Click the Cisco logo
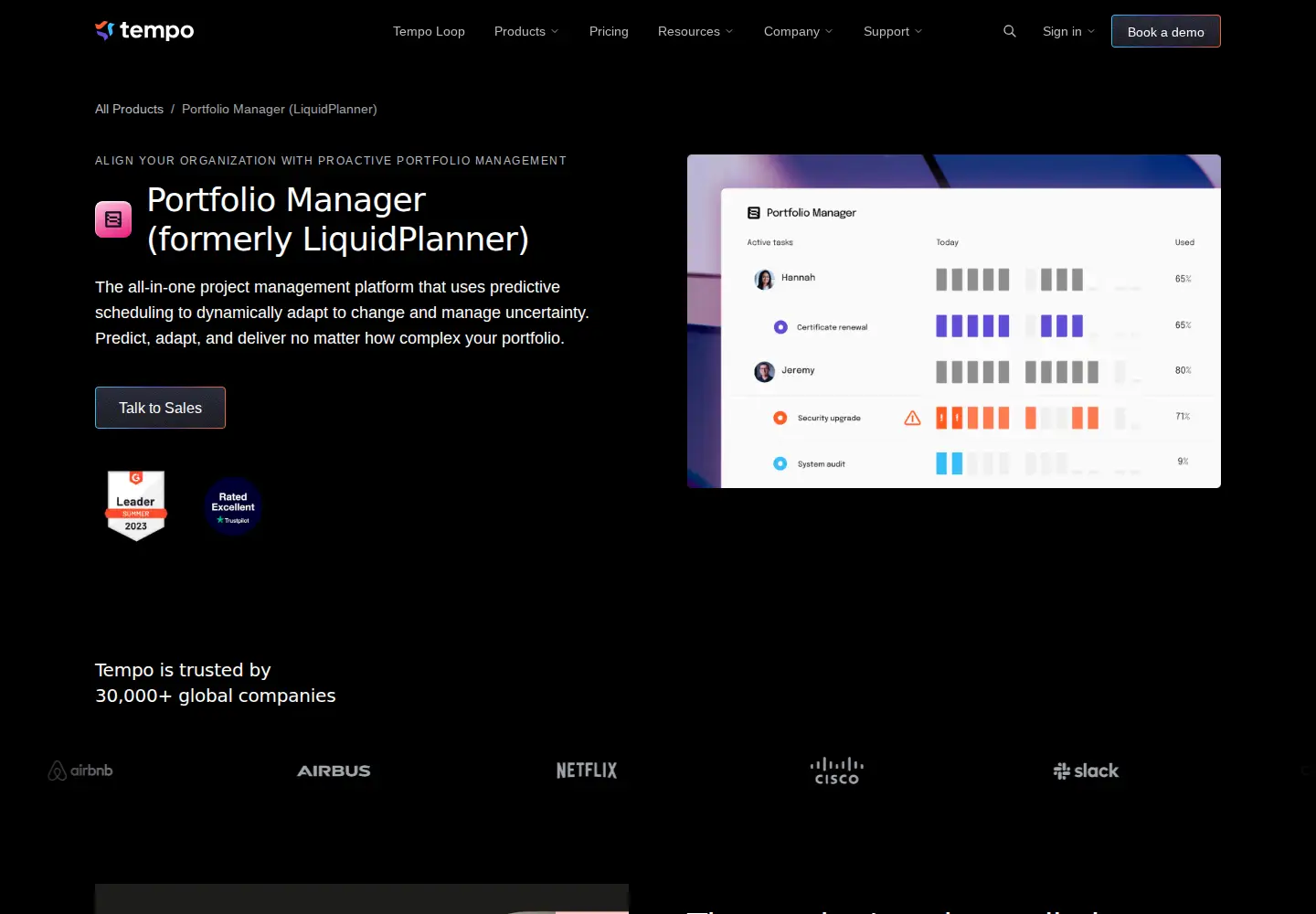This screenshot has height=914, width=1316. 837,771
